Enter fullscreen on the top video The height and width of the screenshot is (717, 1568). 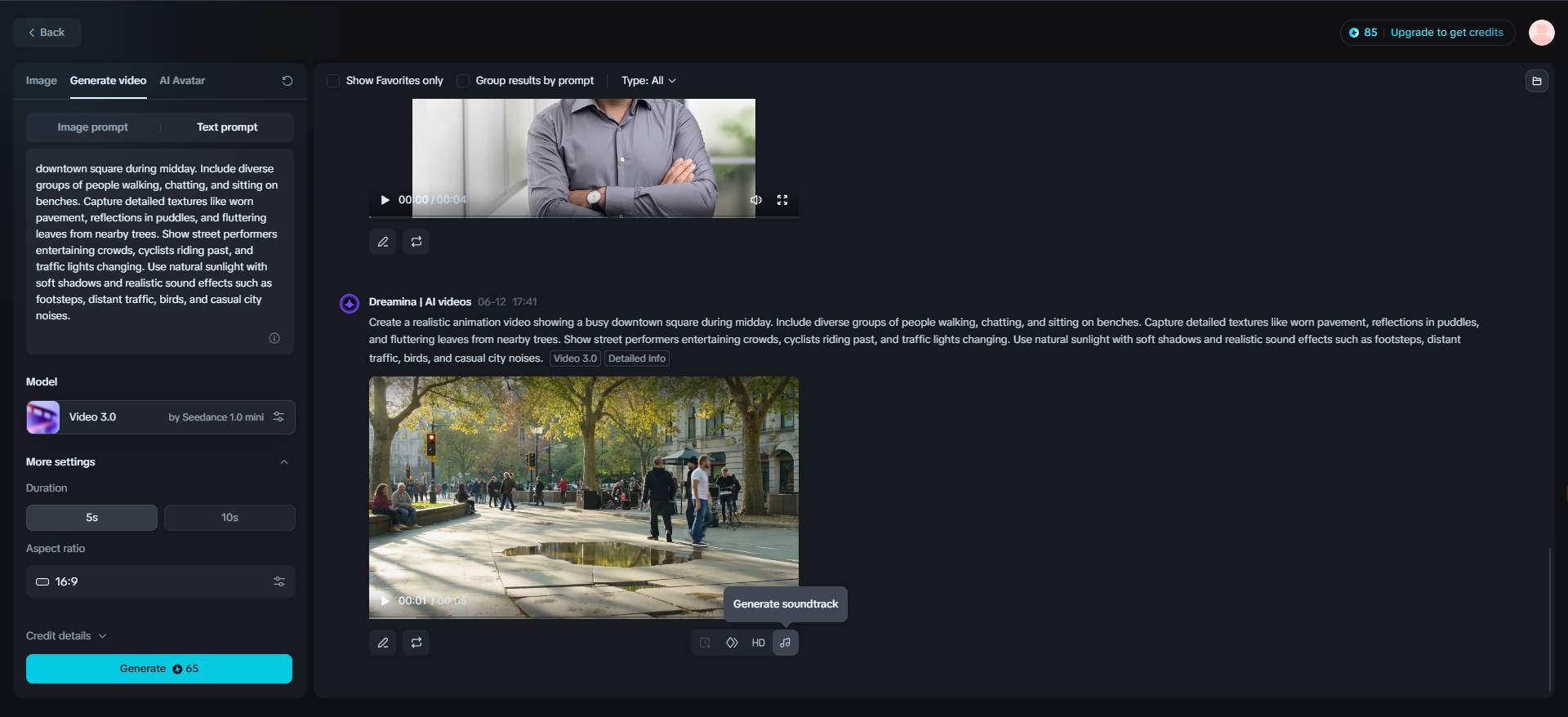pyautogui.click(x=782, y=200)
